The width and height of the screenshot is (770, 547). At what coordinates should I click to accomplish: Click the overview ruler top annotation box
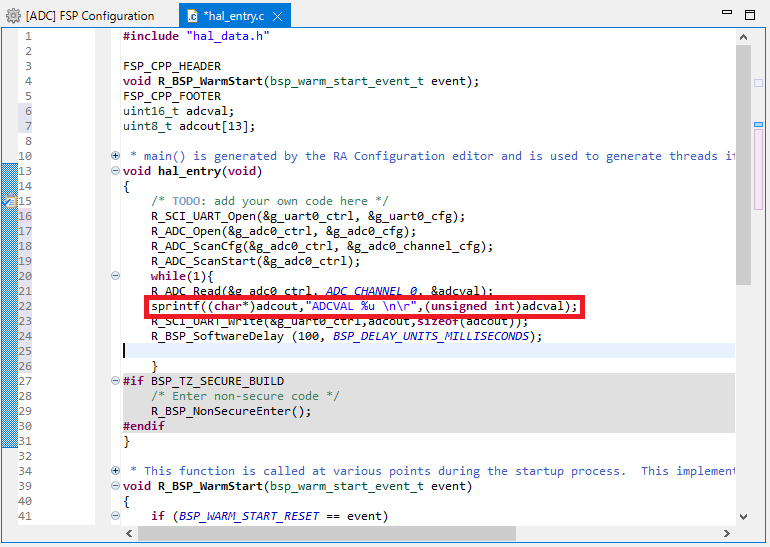[758, 83]
